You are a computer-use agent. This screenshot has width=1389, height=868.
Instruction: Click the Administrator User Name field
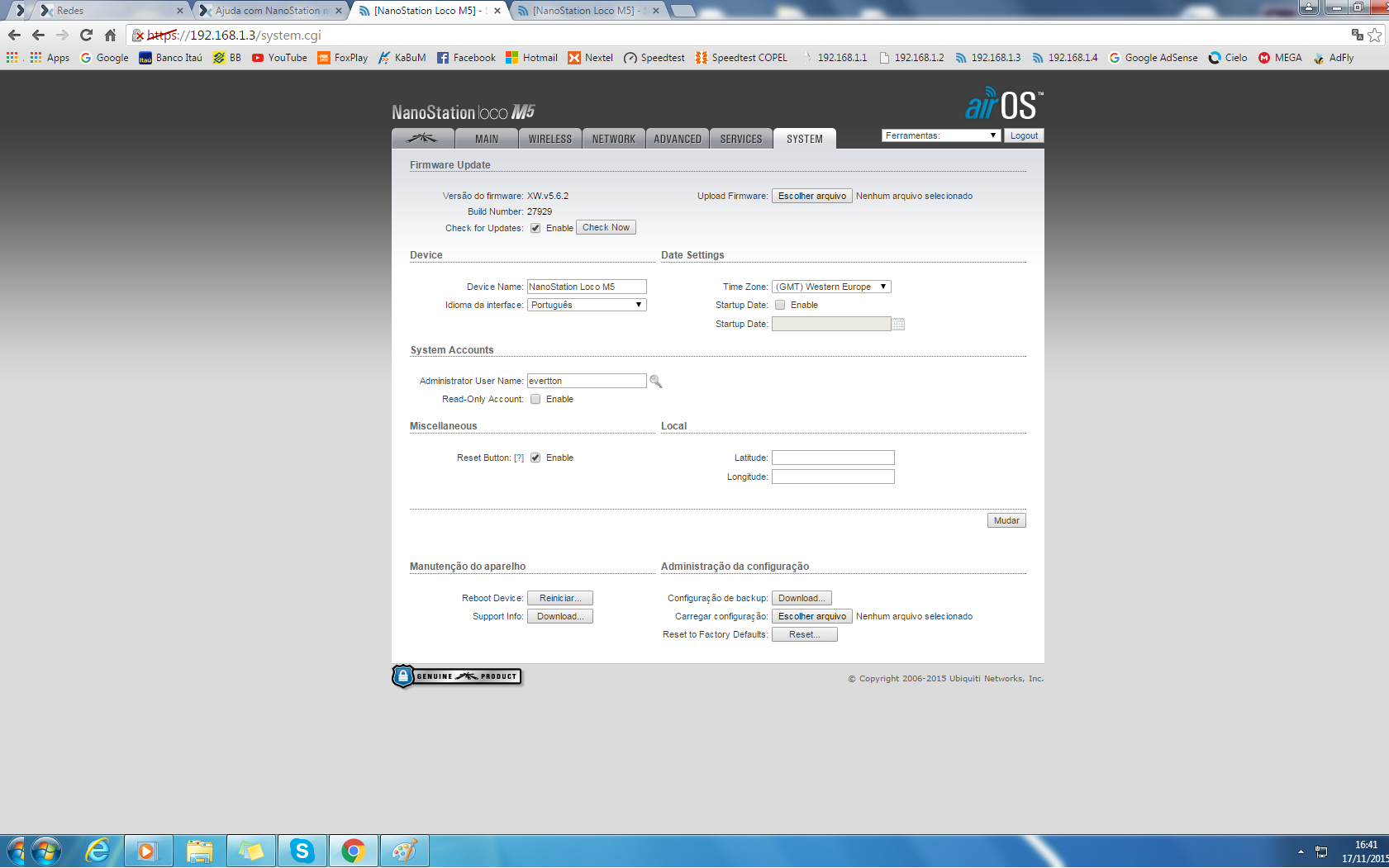[587, 381]
